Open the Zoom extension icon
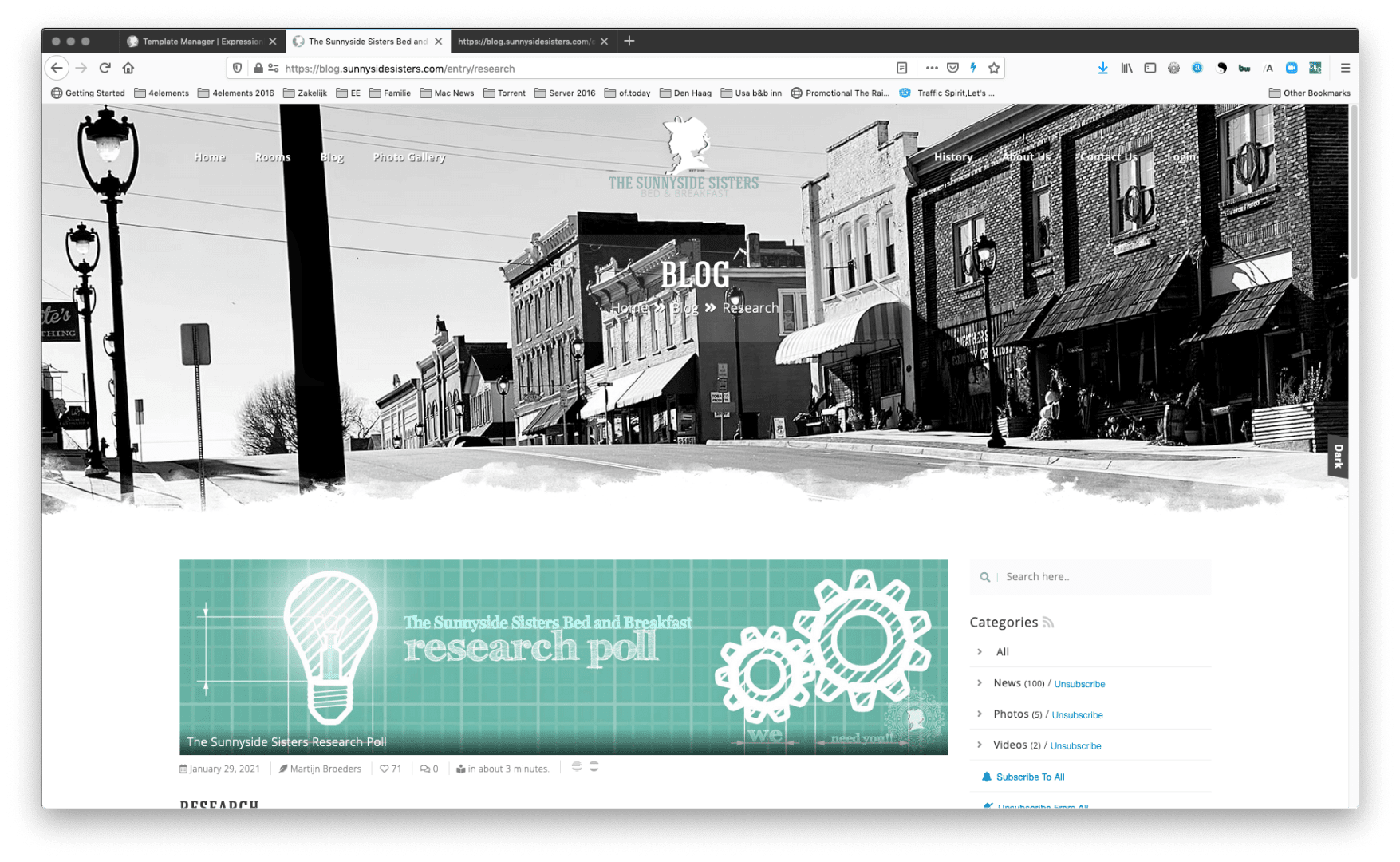This screenshot has width=1400, height=862. click(1292, 68)
